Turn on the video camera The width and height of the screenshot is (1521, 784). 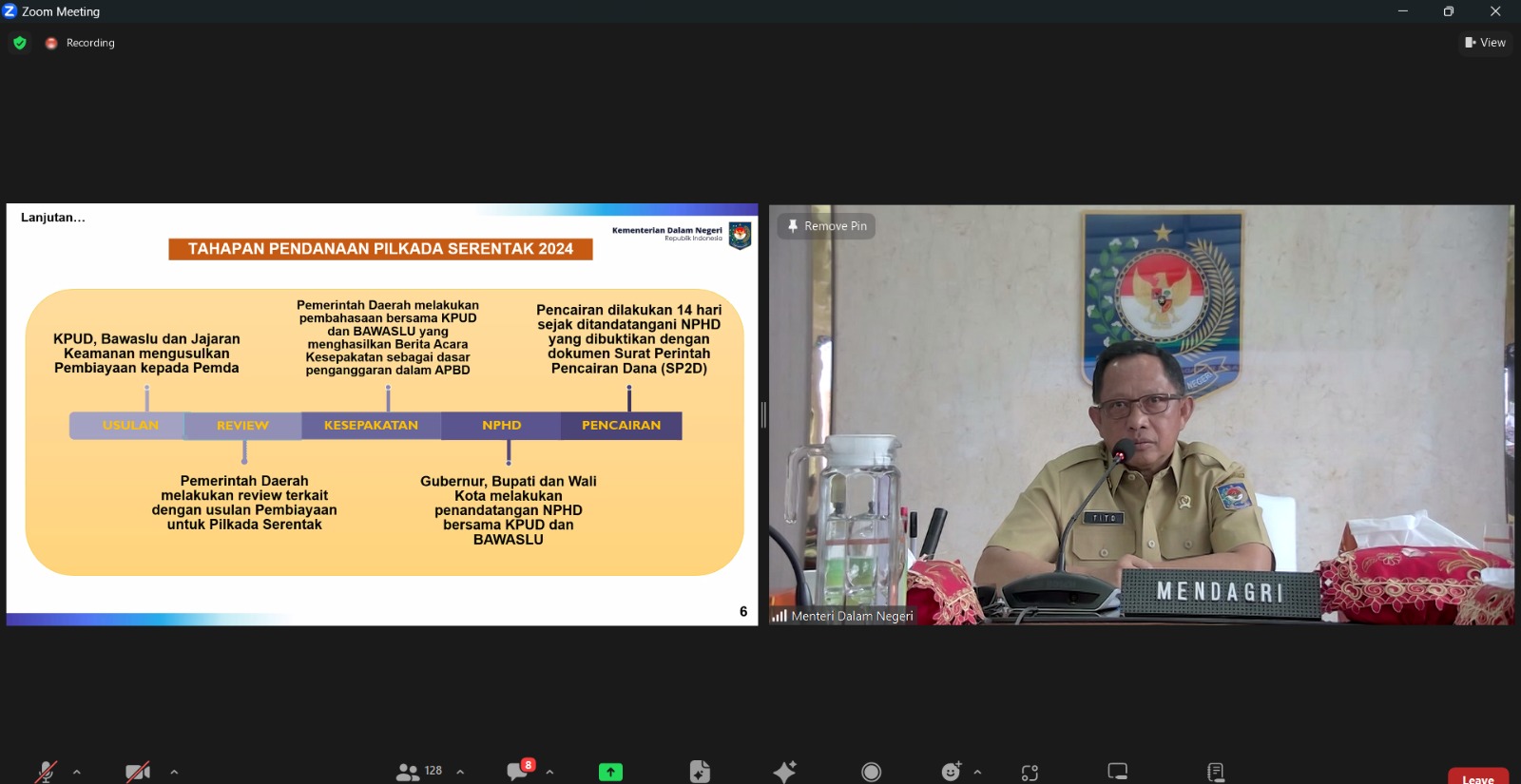138,772
